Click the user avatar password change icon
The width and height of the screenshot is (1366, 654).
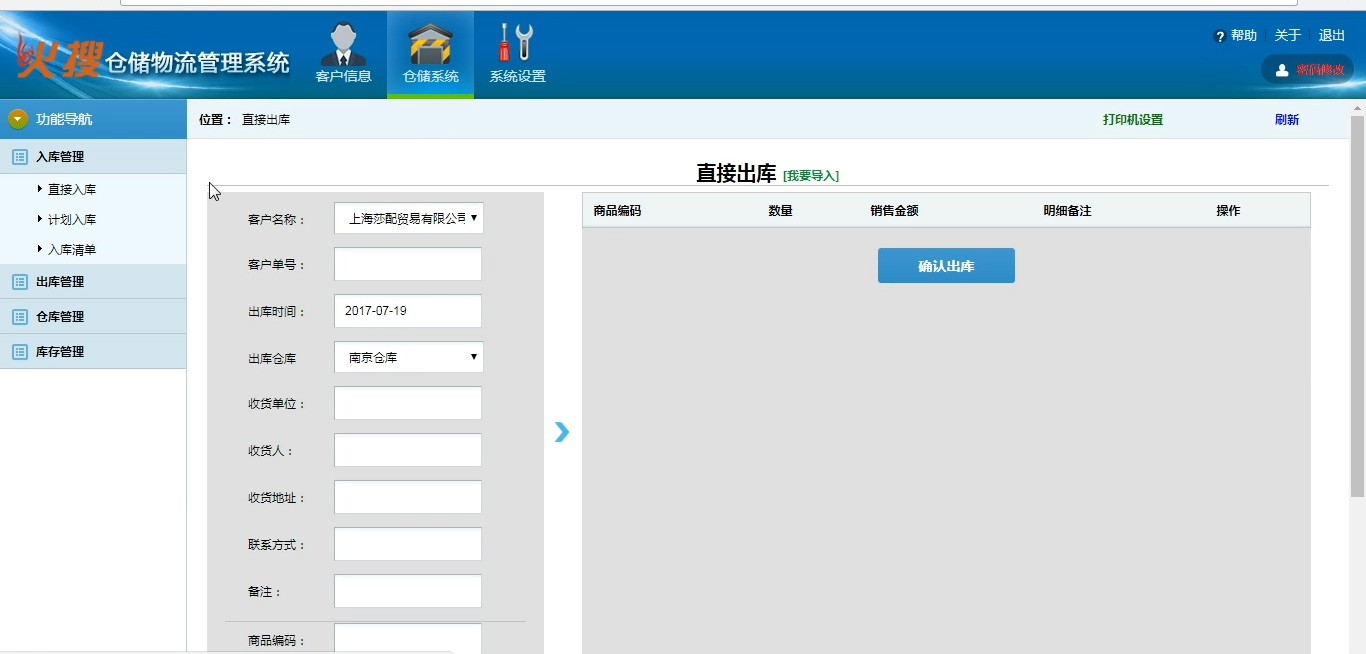(1282, 70)
